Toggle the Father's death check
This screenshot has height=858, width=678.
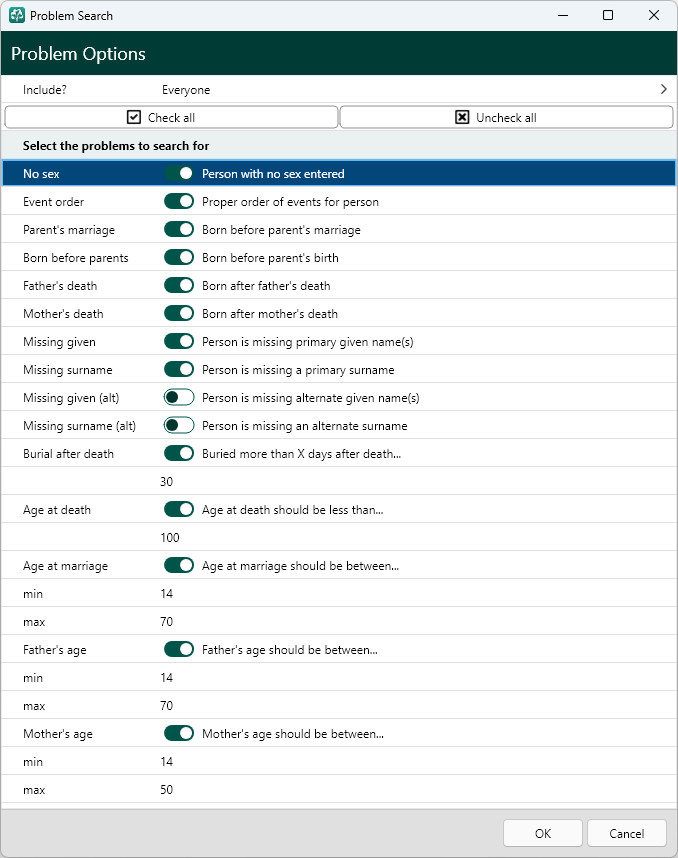[x=179, y=286]
